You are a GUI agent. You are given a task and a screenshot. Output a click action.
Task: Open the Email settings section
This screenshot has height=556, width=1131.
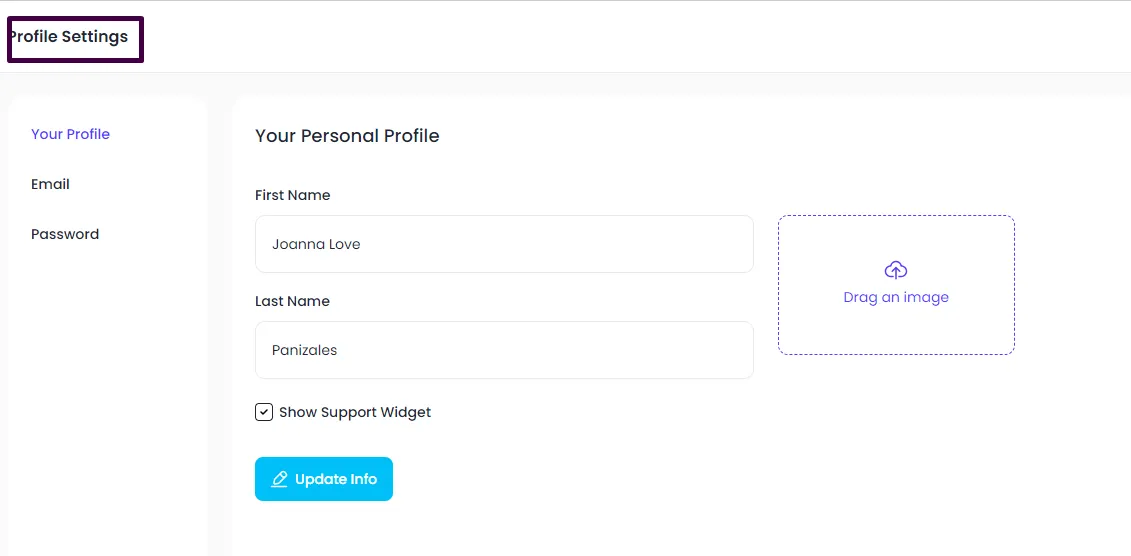[50, 185]
